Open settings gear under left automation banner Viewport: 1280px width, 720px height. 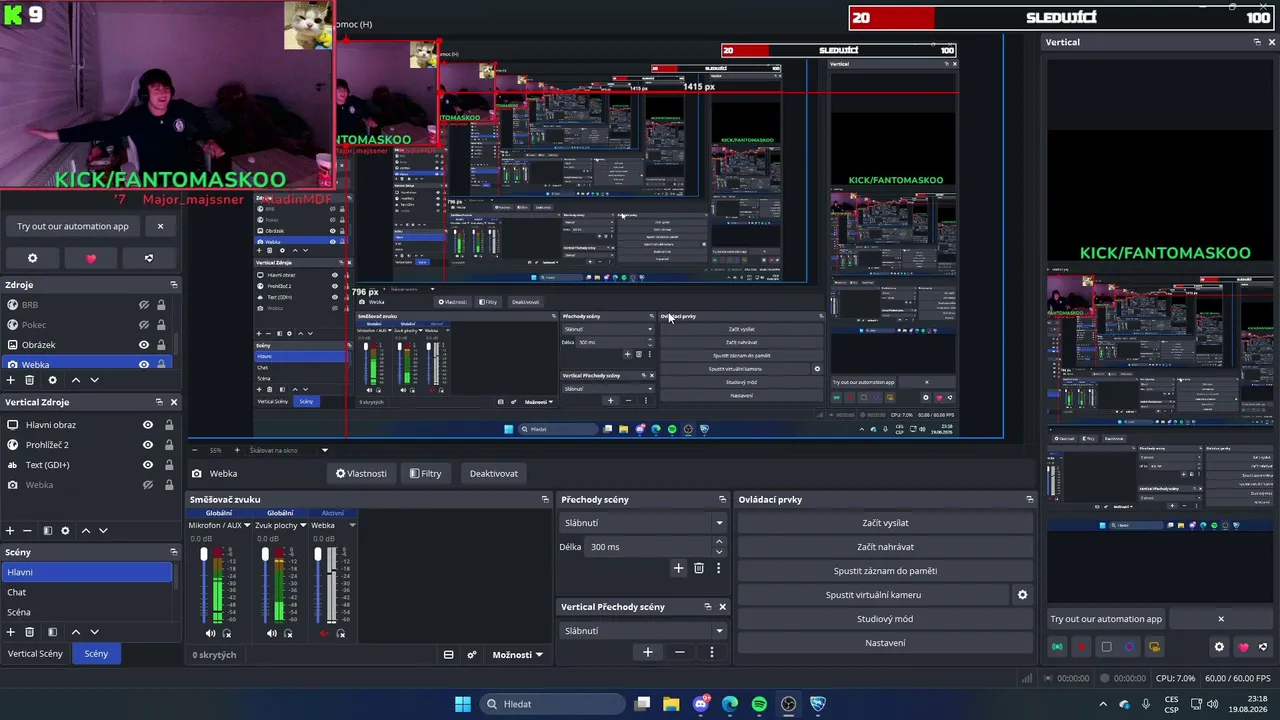click(x=32, y=258)
